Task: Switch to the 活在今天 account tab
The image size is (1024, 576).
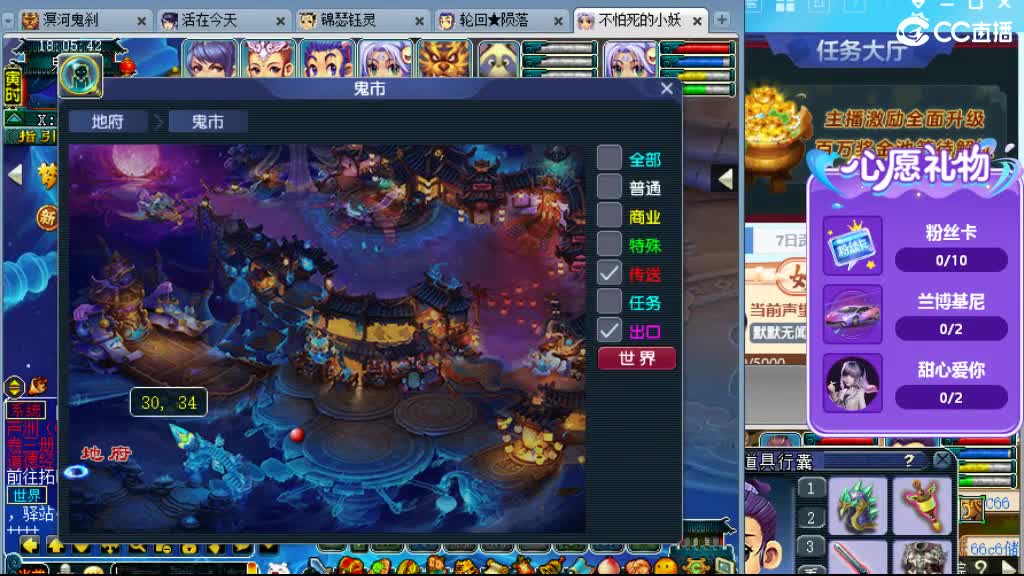Action: [x=223, y=20]
